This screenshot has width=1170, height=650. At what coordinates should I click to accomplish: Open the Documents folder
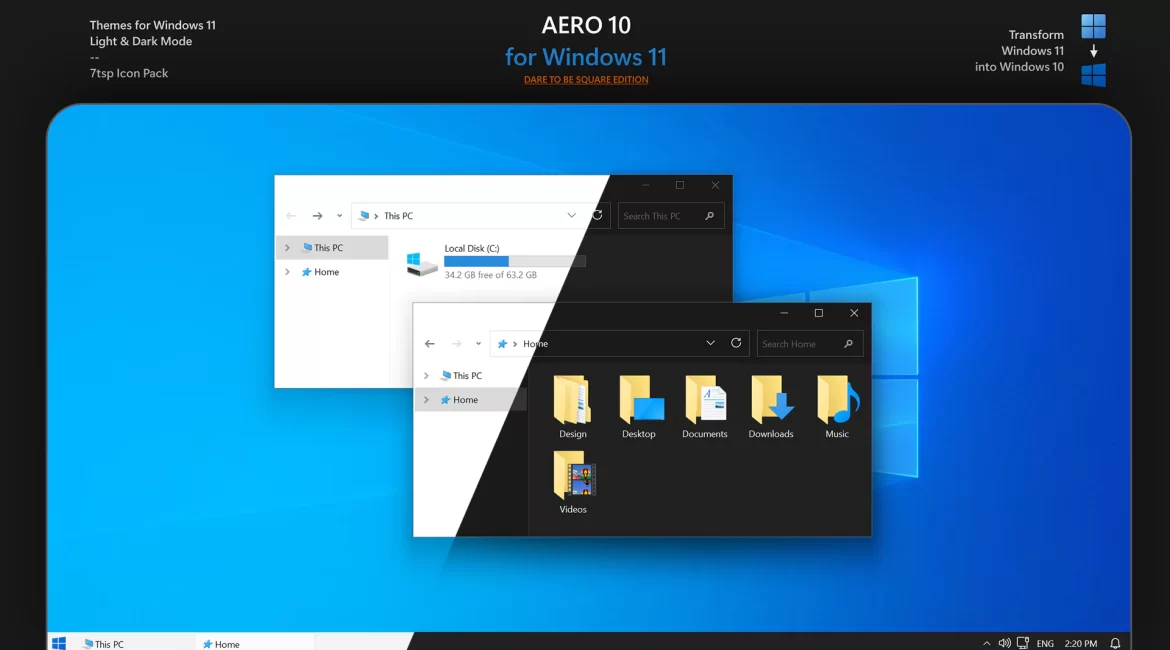(705, 401)
